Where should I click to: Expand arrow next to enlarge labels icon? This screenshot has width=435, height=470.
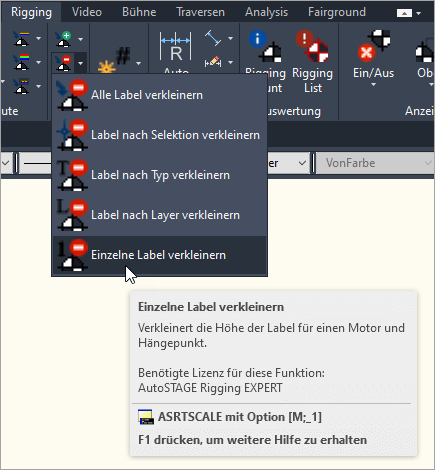pos(80,39)
